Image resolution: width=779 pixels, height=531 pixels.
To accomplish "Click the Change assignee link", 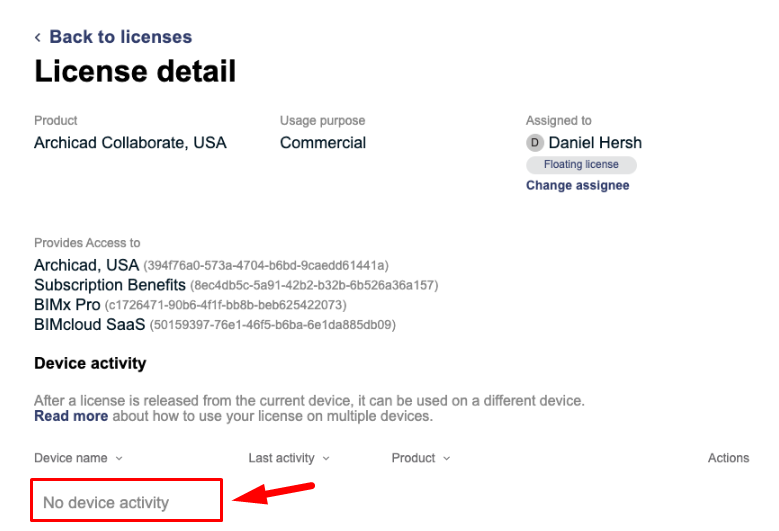I will coord(577,185).
